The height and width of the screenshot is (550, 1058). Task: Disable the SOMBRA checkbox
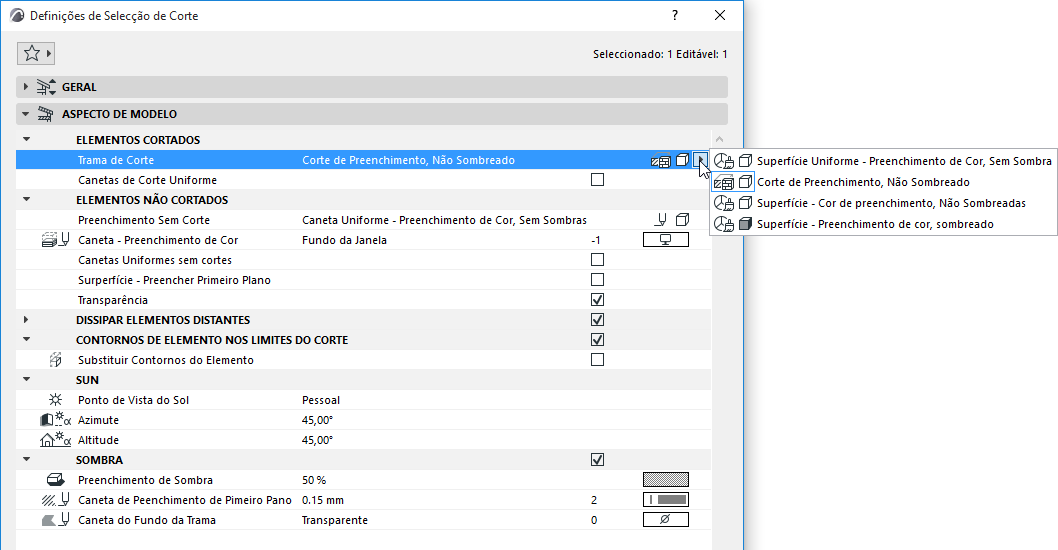tap(597, 460)
